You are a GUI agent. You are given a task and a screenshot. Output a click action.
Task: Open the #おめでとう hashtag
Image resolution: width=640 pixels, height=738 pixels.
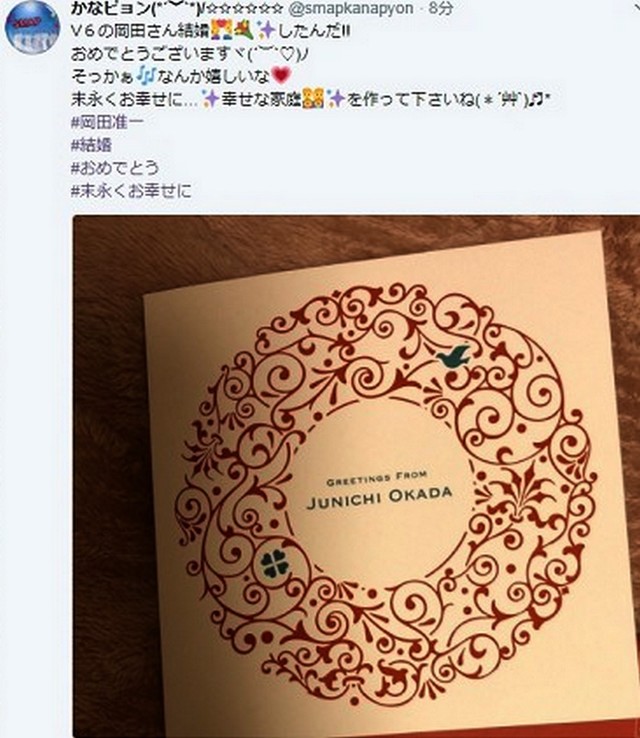click(x=115, y=168)
